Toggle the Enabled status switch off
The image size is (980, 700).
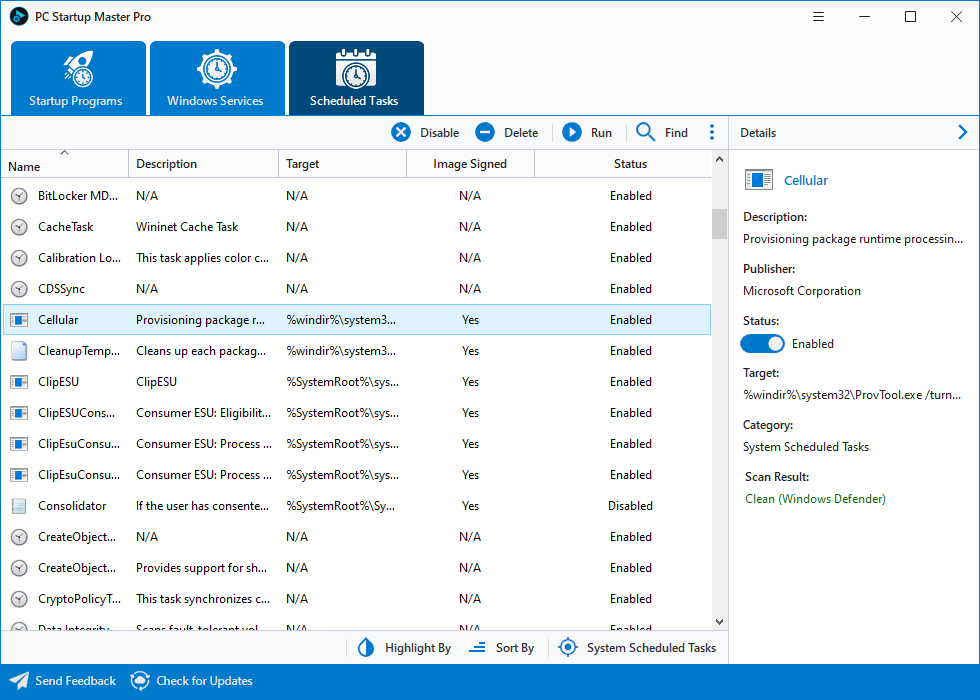pyautogui.click(x=762, y=344)
